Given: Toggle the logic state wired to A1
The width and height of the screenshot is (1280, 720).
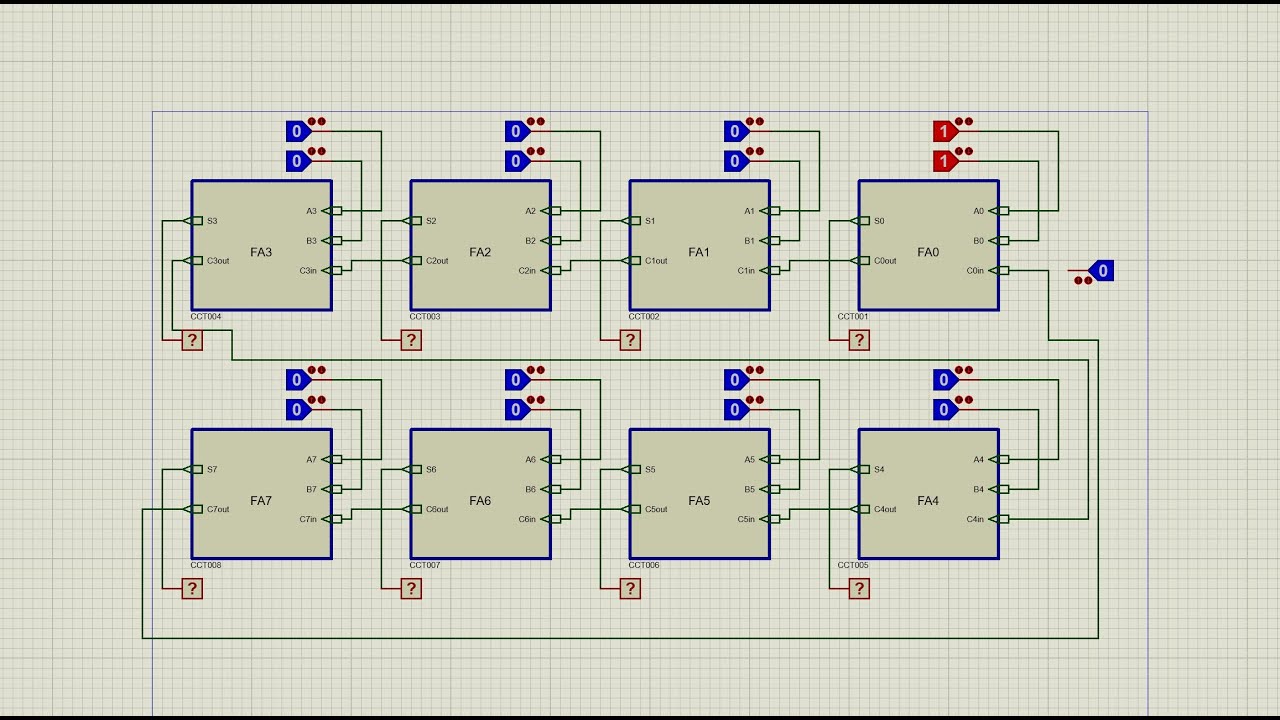Looking at the screenshot, I should click(x=736, y=131).
